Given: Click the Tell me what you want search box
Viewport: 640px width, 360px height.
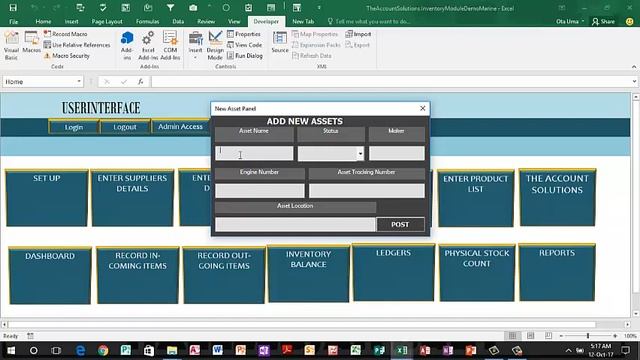Looking at the screenshot, I should (x=369, y=21).
